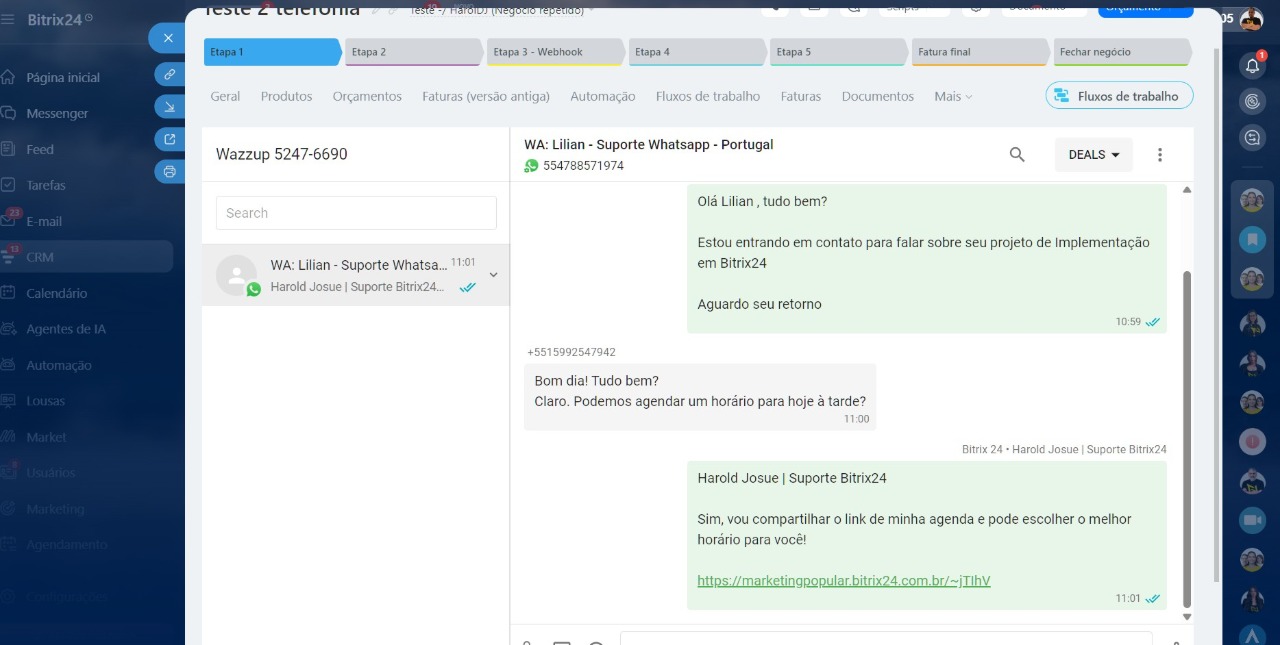Move deal to Etapa 3 - Webhook

[x=555, y=52]
